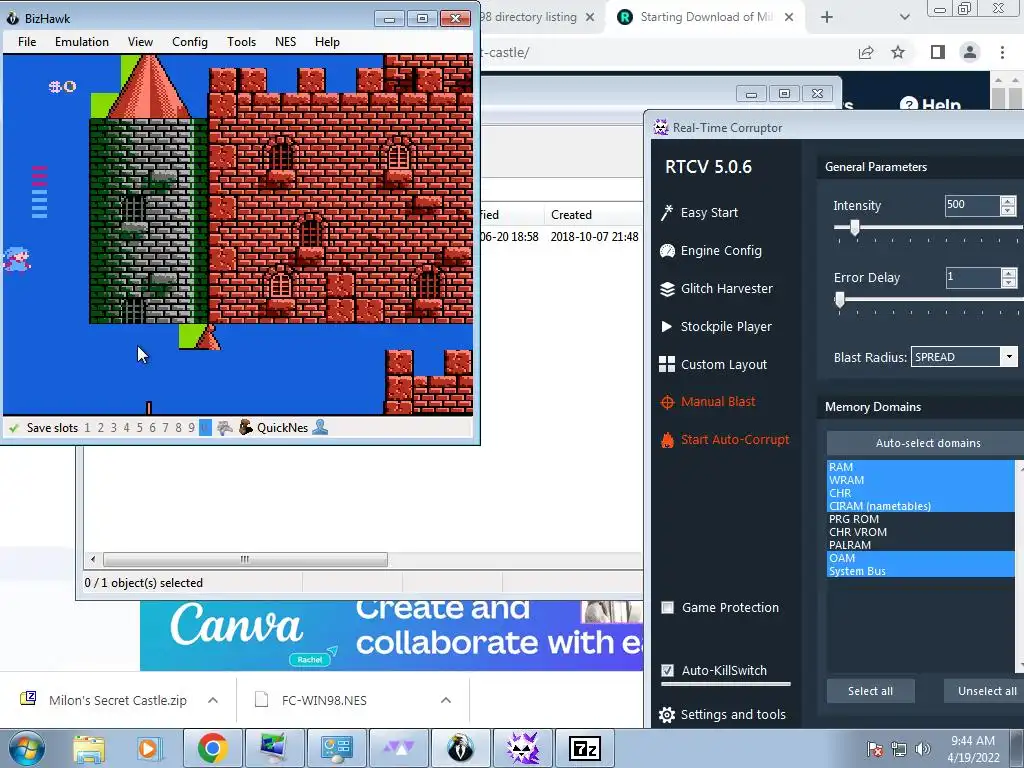
Task: Select save slot 5 in BizHawk
Action: point(139,428)
